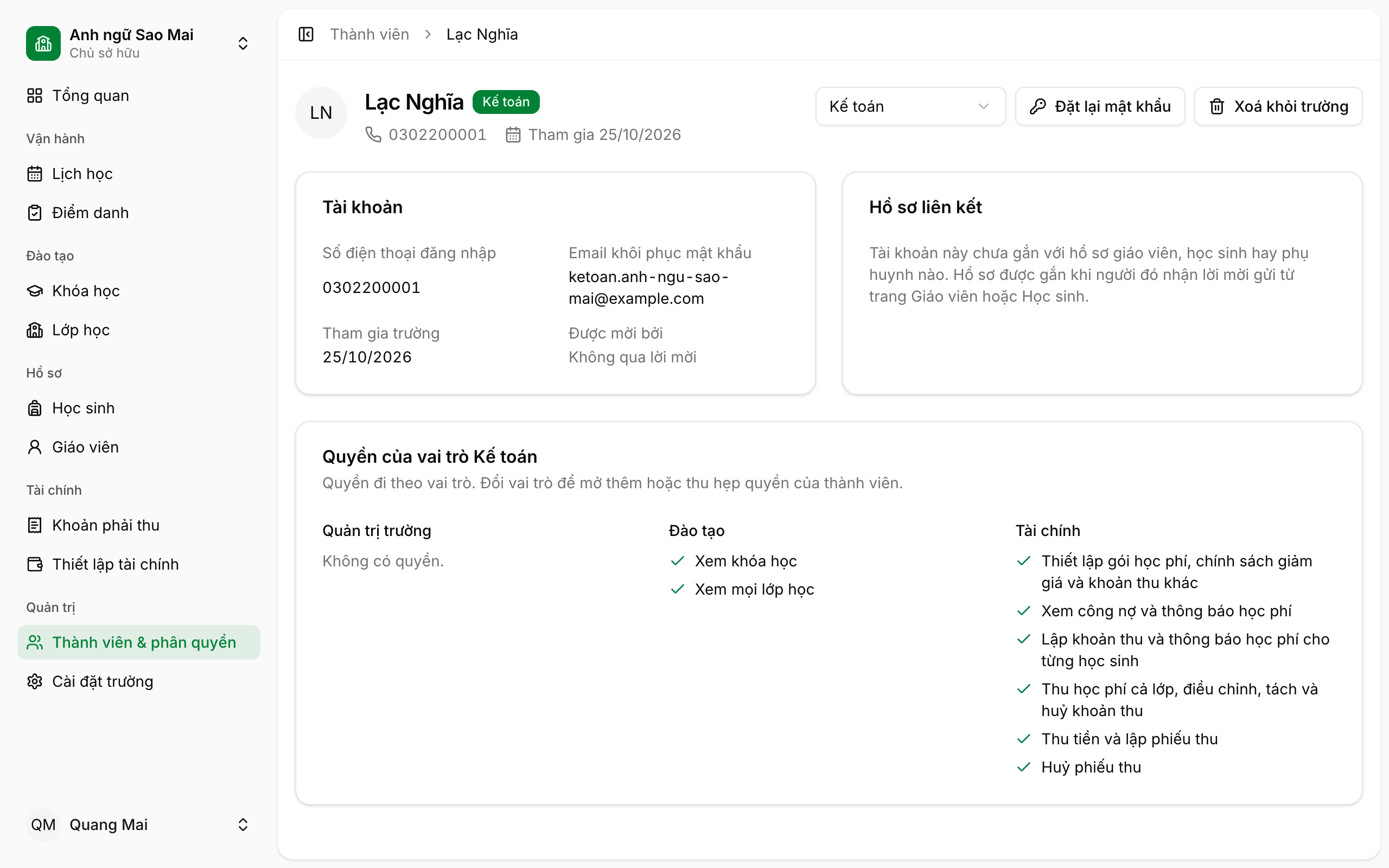The width and height of the screenshot is (1389, 868).
Task: Click the Tổng quan grid icon
Action: pyautogui.click(x=34, y=95)
